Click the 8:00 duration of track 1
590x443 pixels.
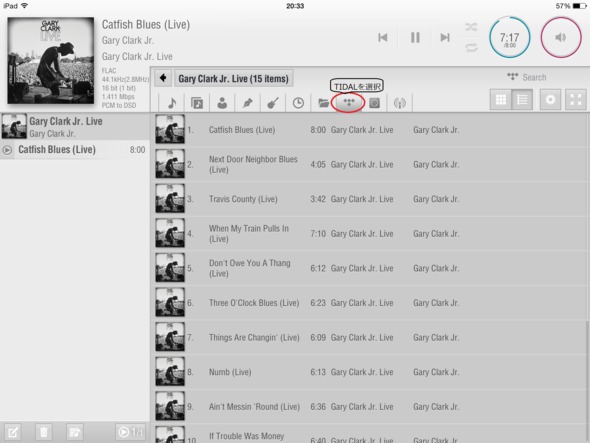318,130
